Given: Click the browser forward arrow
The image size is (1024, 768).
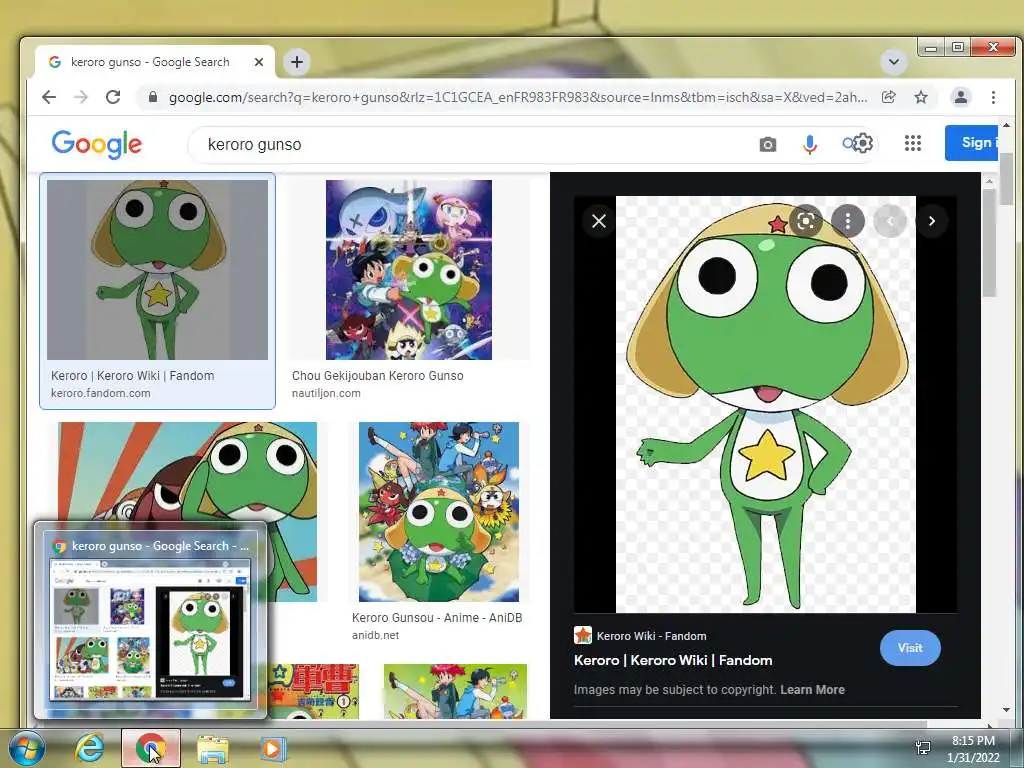Looking at the screenshot, I should tap(81, 97).
